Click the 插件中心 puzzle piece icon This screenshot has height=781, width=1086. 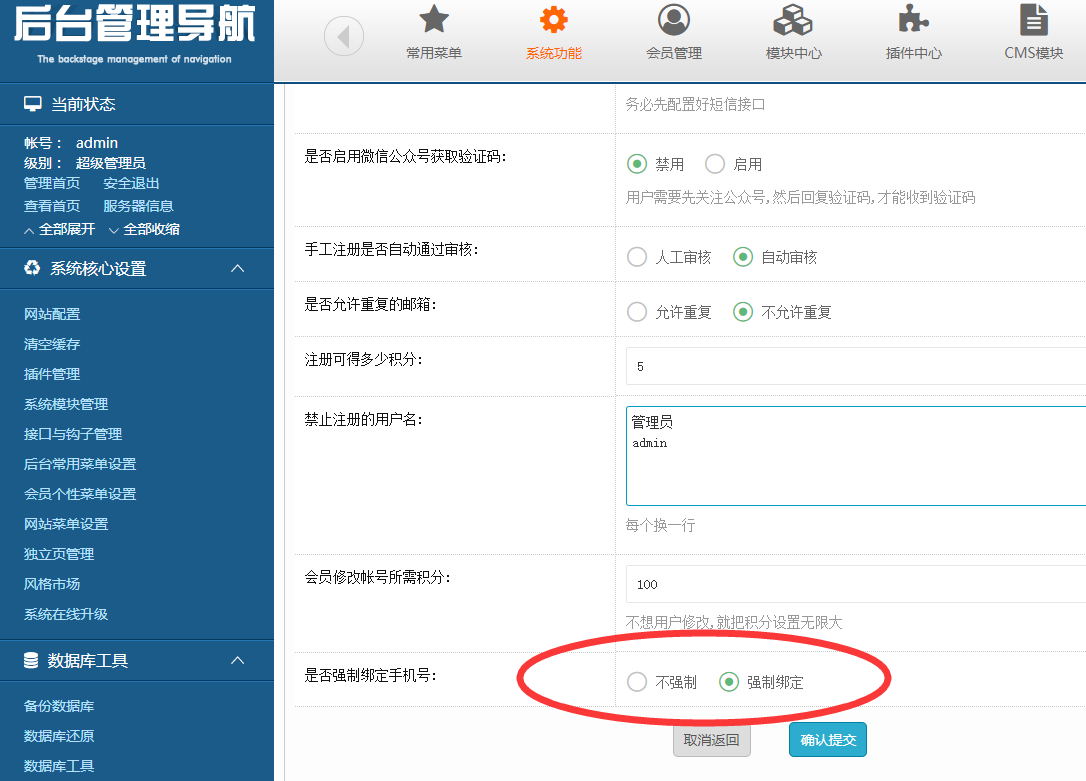(x=913, y=20)
